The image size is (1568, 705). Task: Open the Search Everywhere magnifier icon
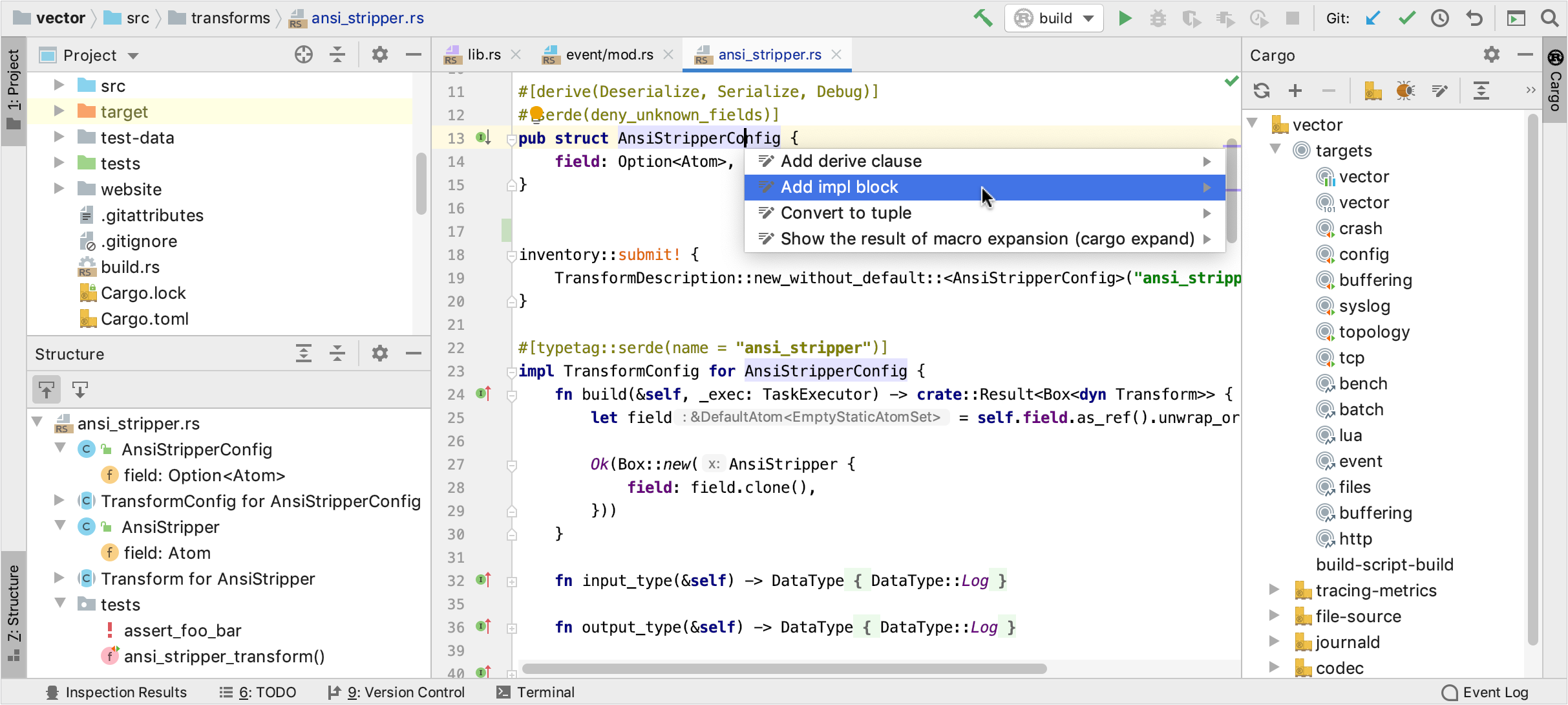(1550, 18)
